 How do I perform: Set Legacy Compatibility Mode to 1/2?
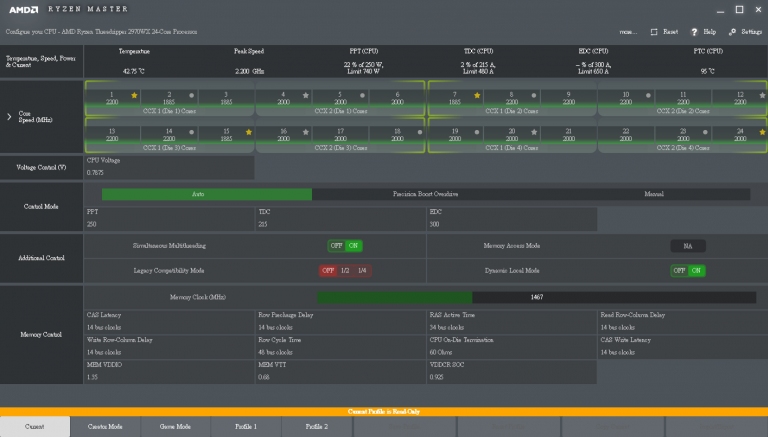click(x=345, y=270)
